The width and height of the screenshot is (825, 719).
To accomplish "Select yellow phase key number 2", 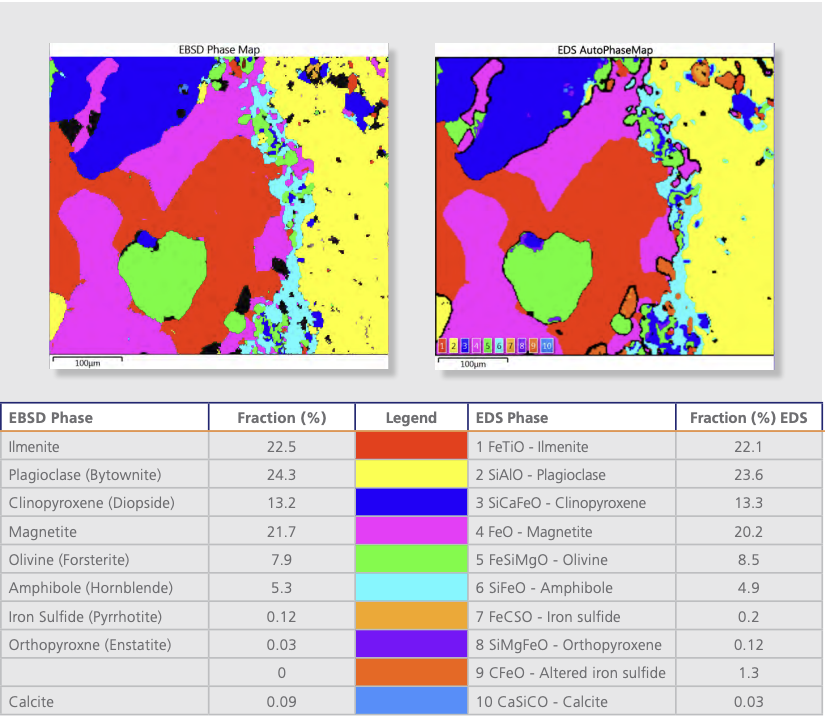I will pos(454,346).
